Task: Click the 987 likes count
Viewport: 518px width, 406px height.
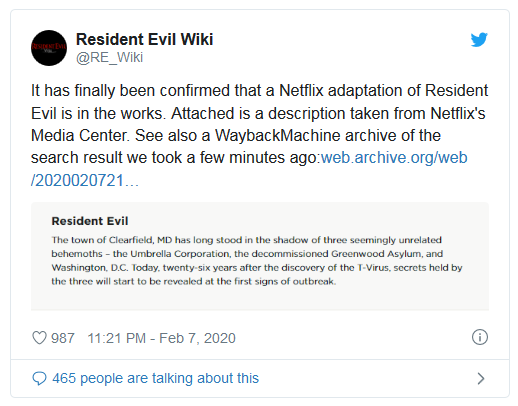Action: coord(63,338)
